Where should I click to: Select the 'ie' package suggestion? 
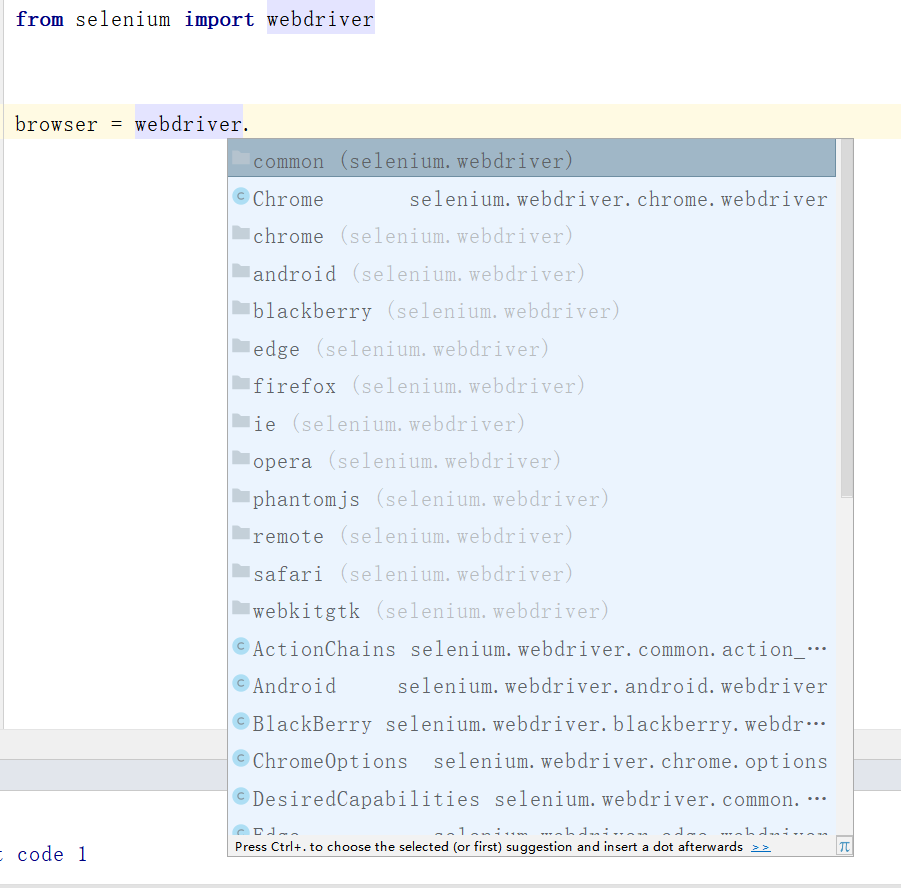532,424
